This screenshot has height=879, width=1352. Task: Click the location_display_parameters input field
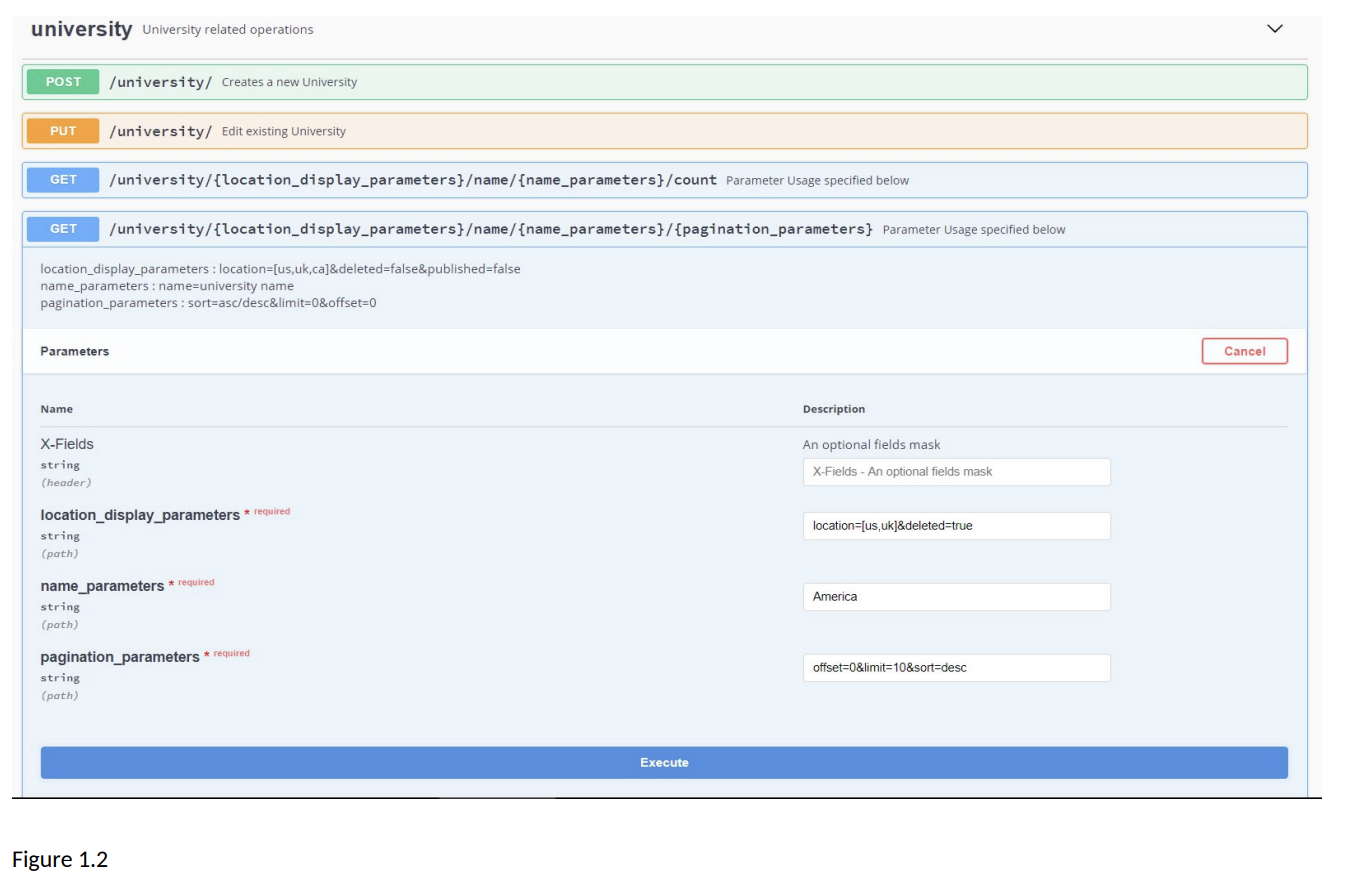[x=956, y=526]
